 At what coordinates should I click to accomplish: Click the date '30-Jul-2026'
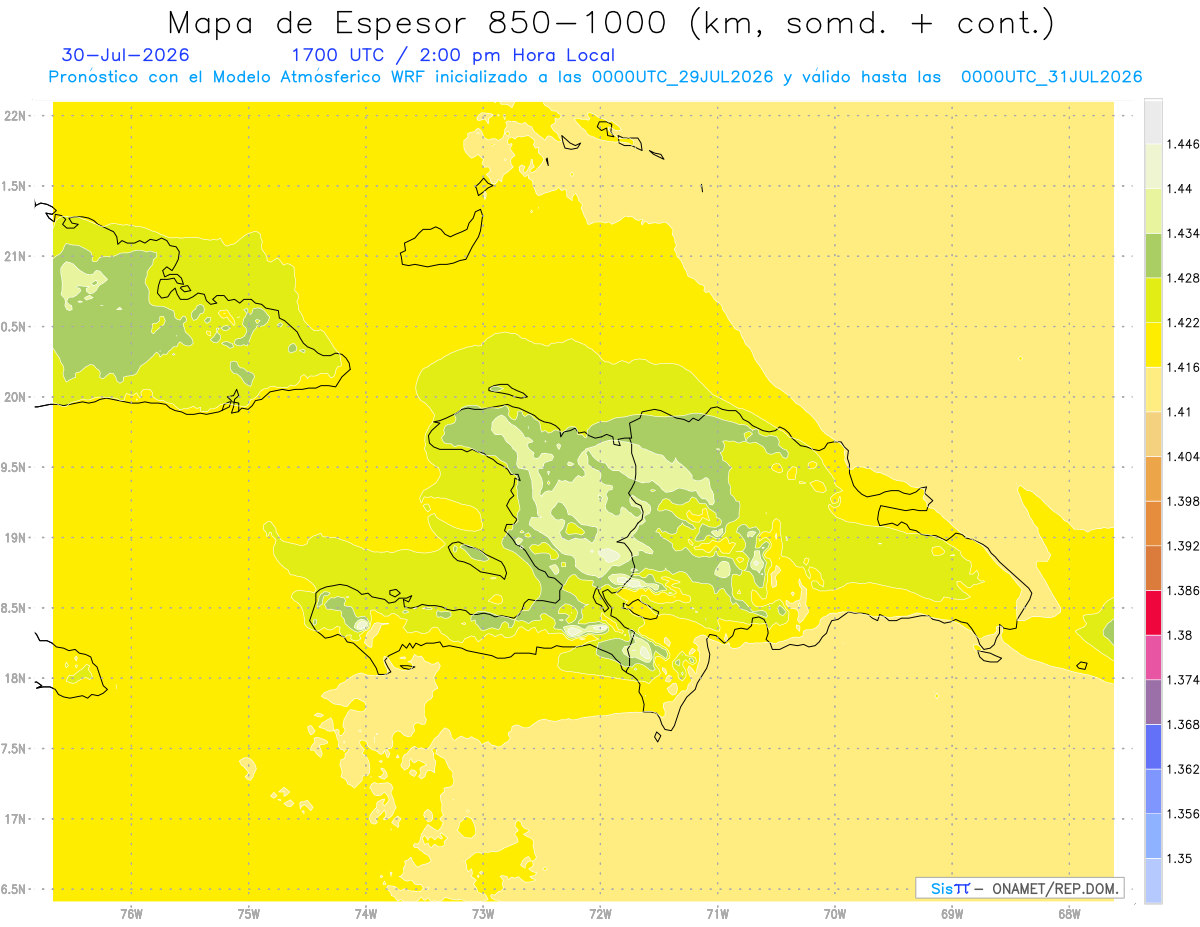click(x=125, y=55)
